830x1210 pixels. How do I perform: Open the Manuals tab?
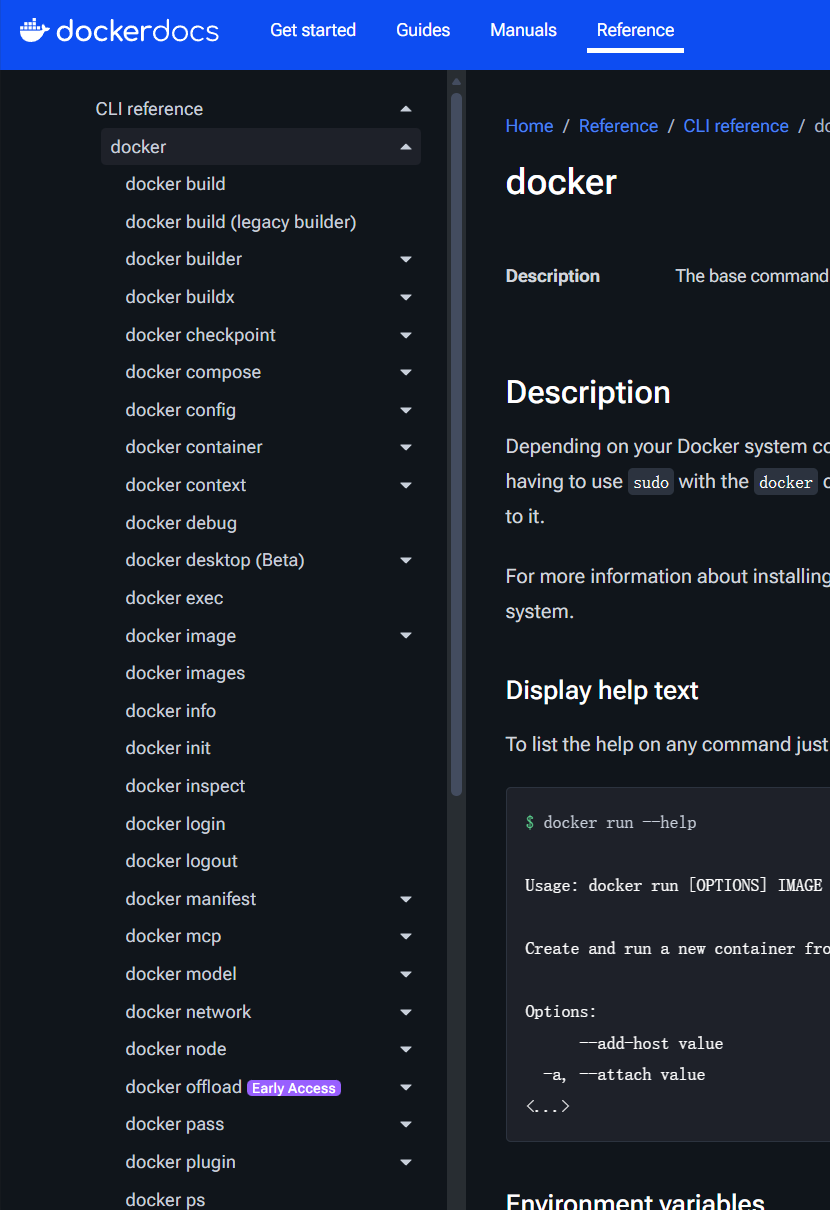pyautogui.click(x=523, y=30)
